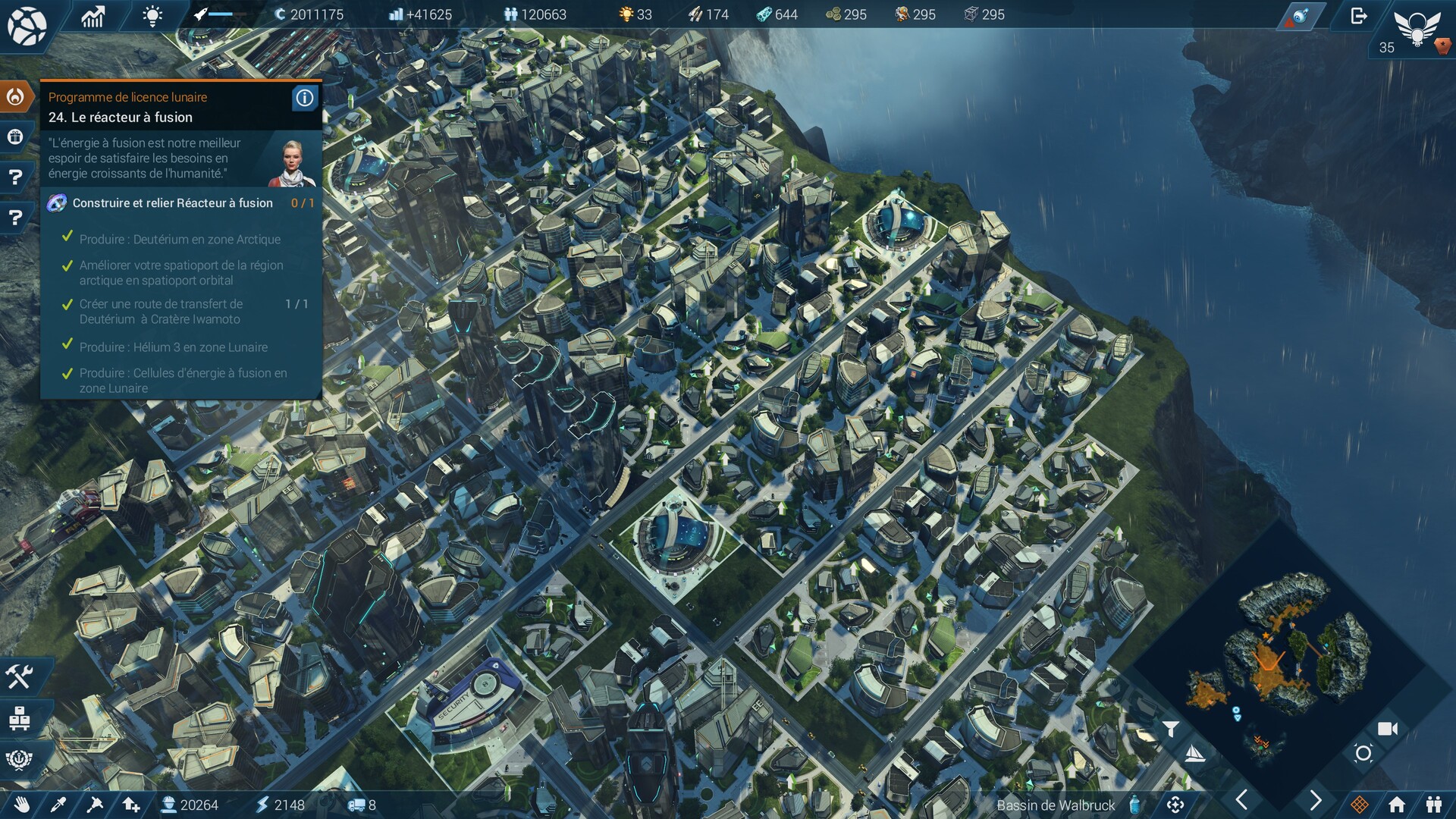Click the credits balance 2011175
The width and height of the screenshot is (1456, 819).
309,14
